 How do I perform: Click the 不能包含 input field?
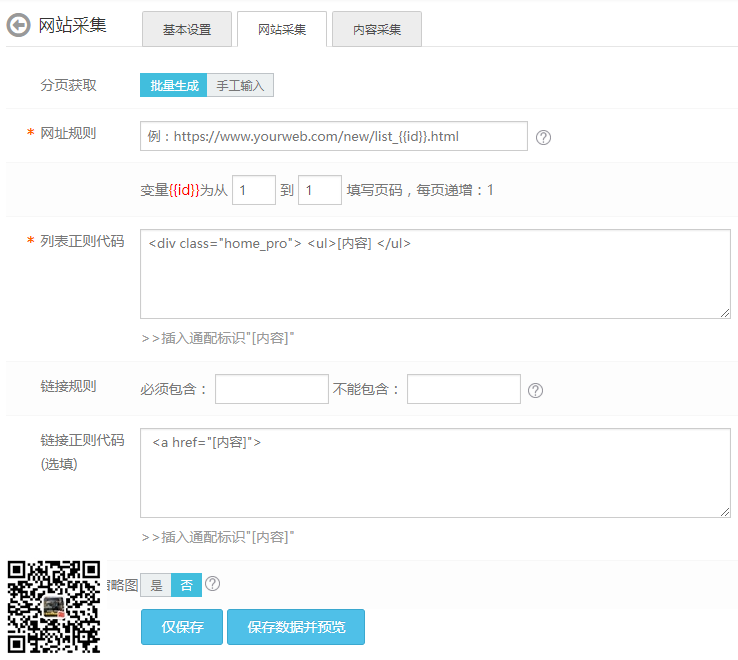(464, 389)
